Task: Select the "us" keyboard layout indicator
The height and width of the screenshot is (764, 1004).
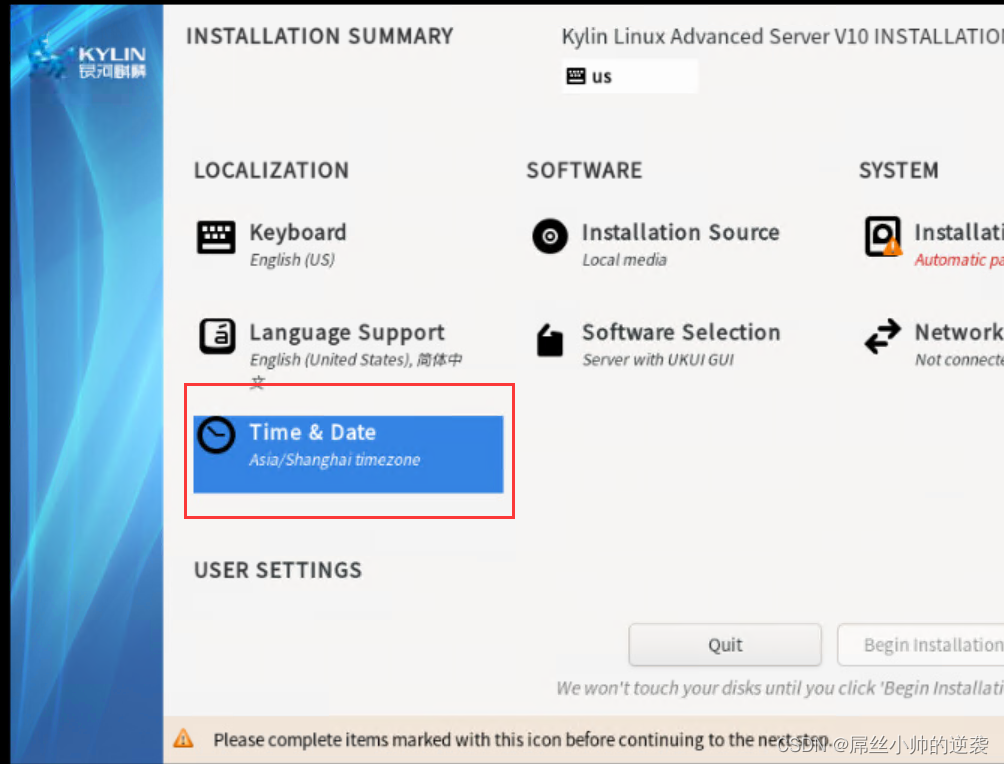Action: coord(602,77)
